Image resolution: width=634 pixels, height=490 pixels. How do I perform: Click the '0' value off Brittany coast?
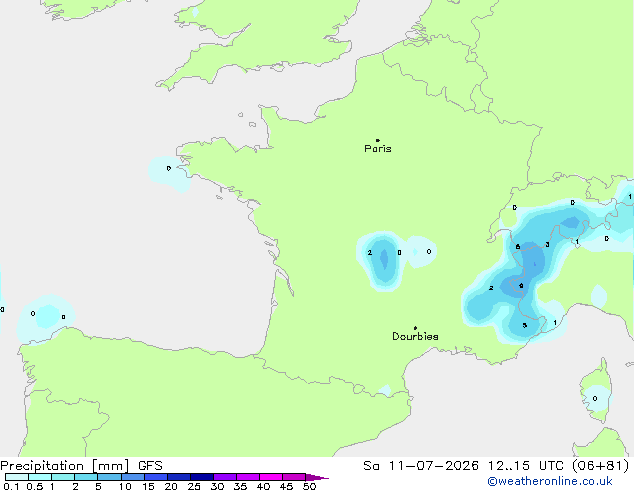click(x=169, y=168)
